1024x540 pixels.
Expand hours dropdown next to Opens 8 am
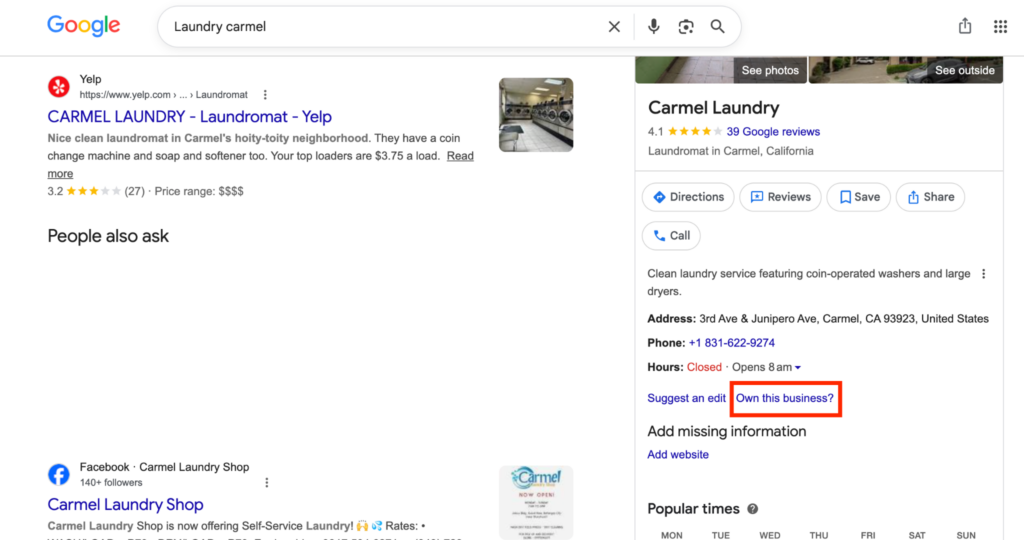[x=797, y=368]
